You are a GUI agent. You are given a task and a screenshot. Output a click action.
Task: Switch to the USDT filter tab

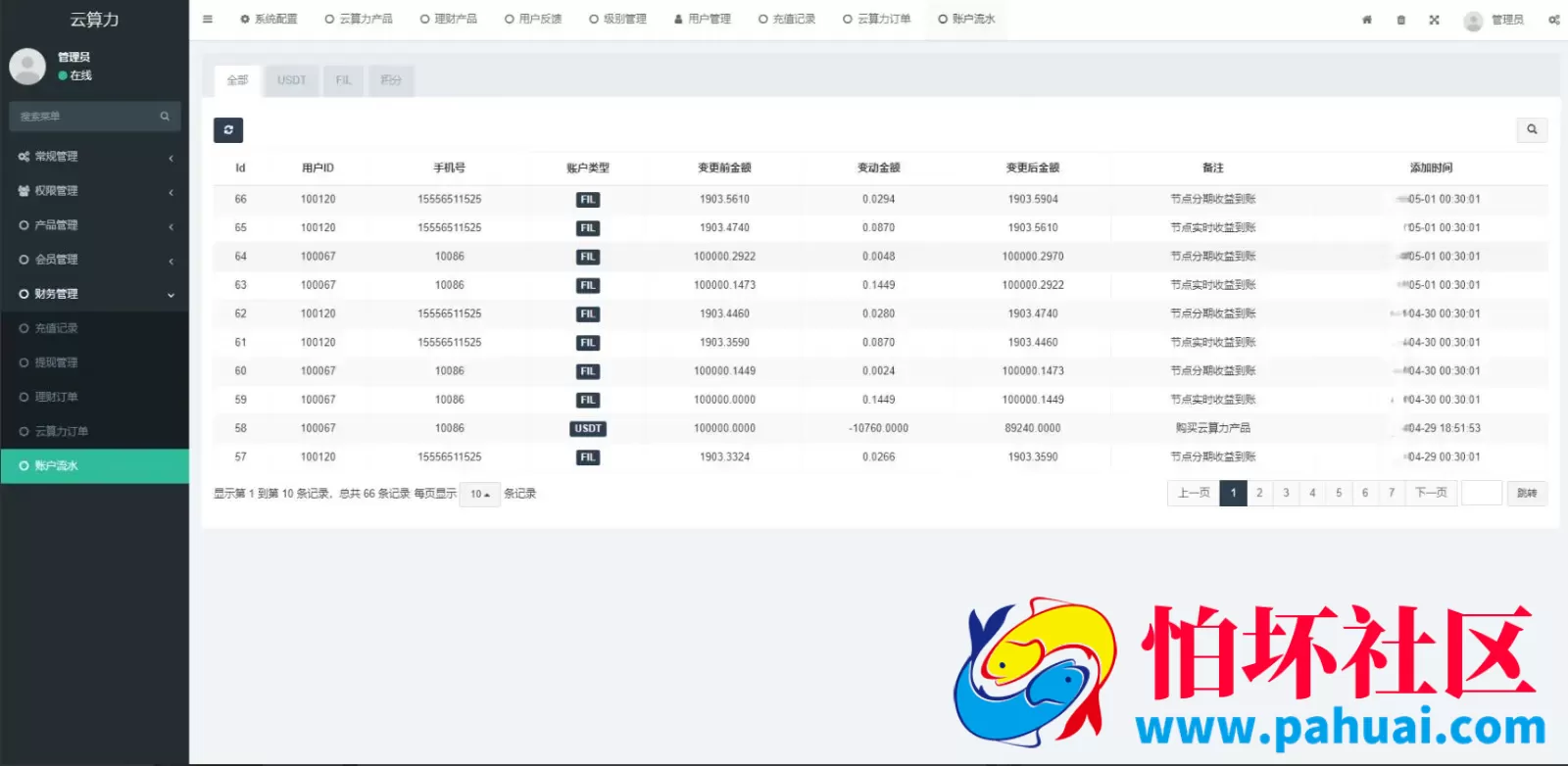click(291, 80)
